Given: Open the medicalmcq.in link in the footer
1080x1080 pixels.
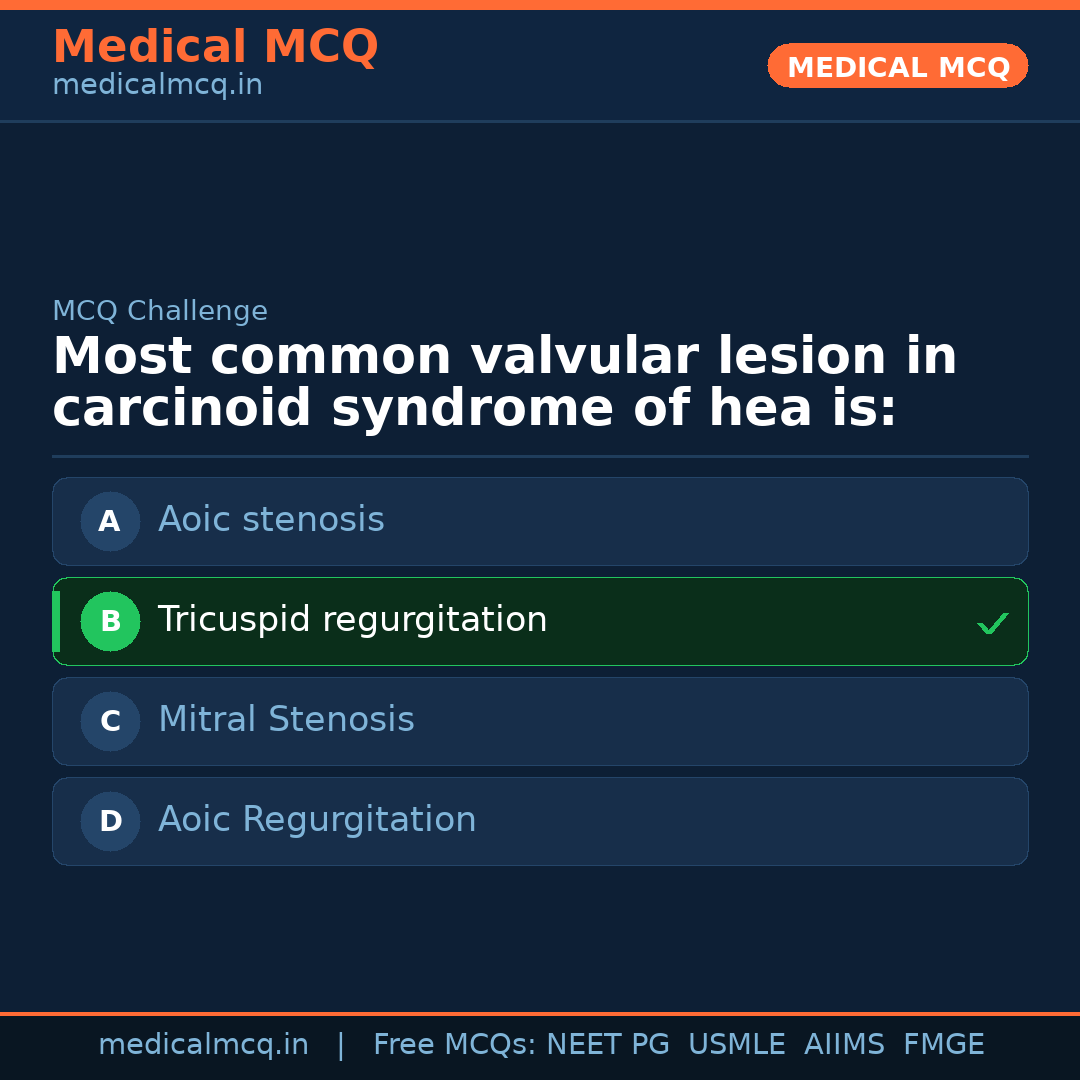Looking at the screenshot, I should point(203,1045).
